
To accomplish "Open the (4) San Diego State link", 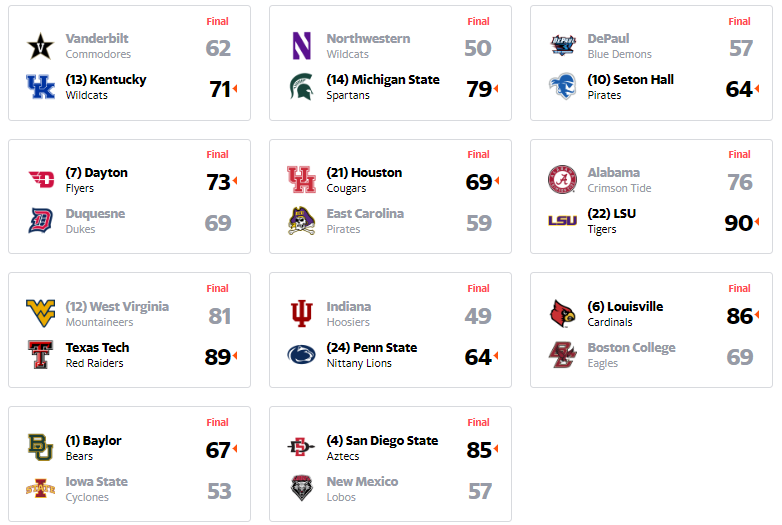I will pos(382,441).
